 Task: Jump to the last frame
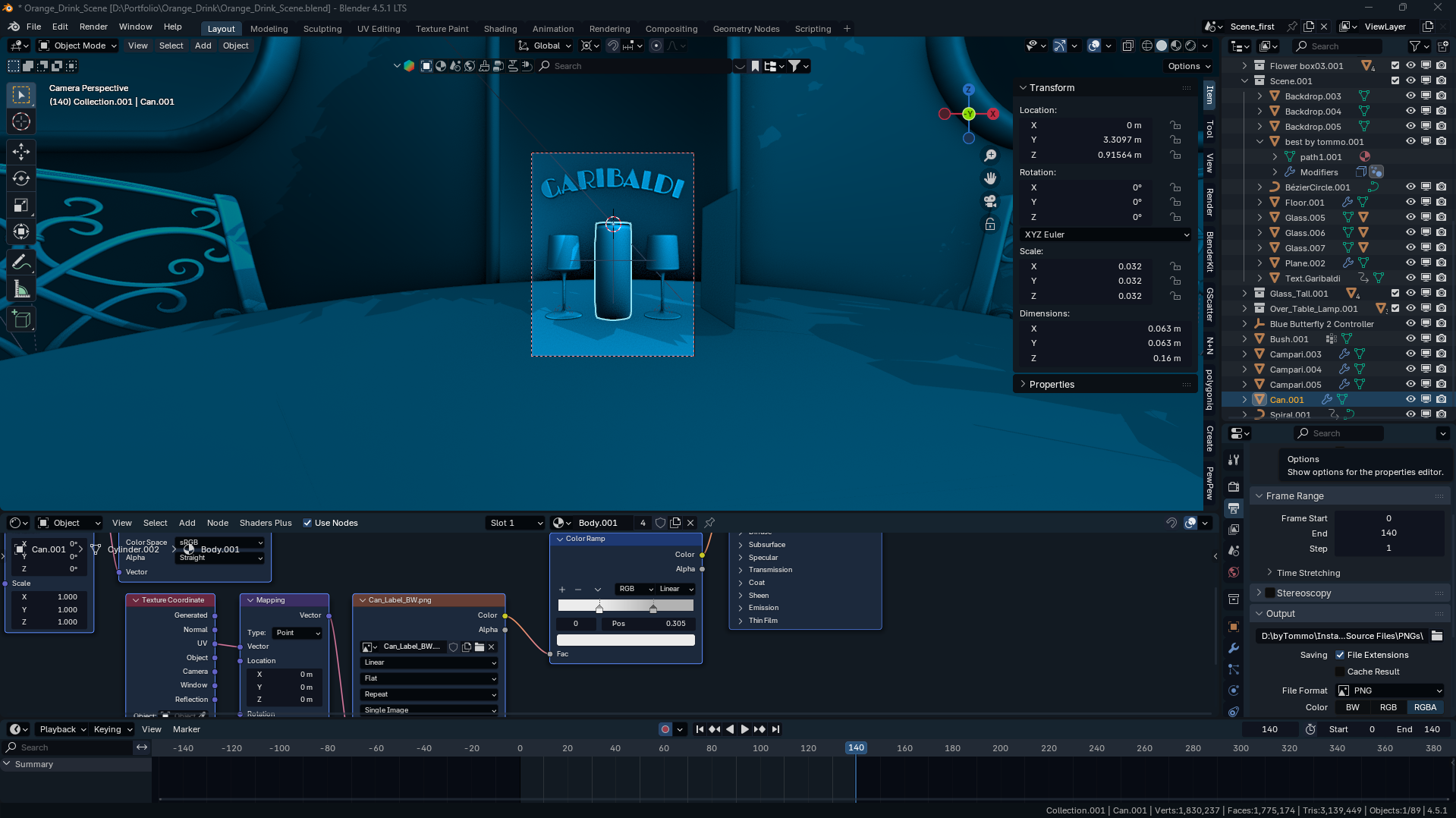tap(775, 729)
